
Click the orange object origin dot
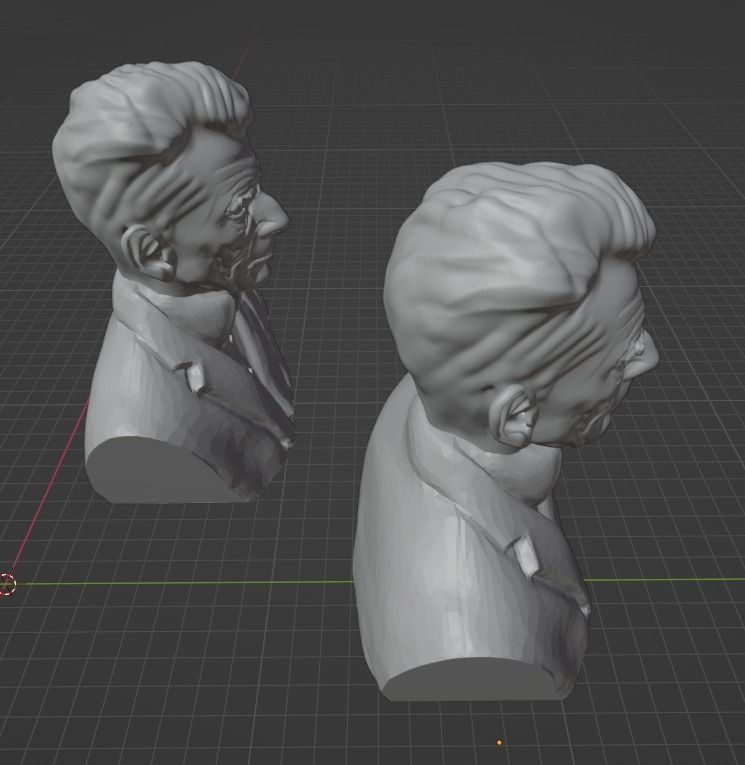point(499,743)
